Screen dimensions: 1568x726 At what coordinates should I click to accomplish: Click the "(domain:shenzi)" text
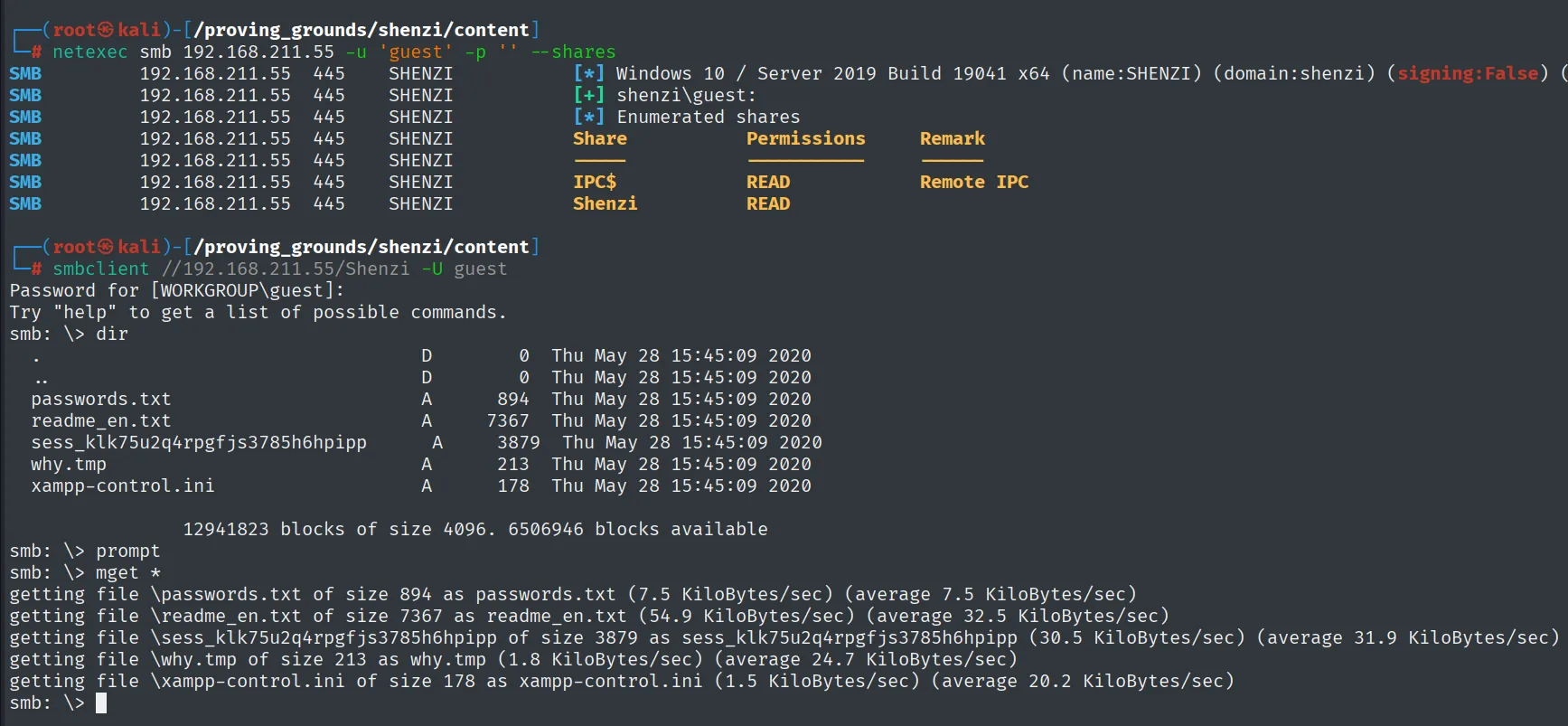pyautogui.click(x=1294, y=74)
